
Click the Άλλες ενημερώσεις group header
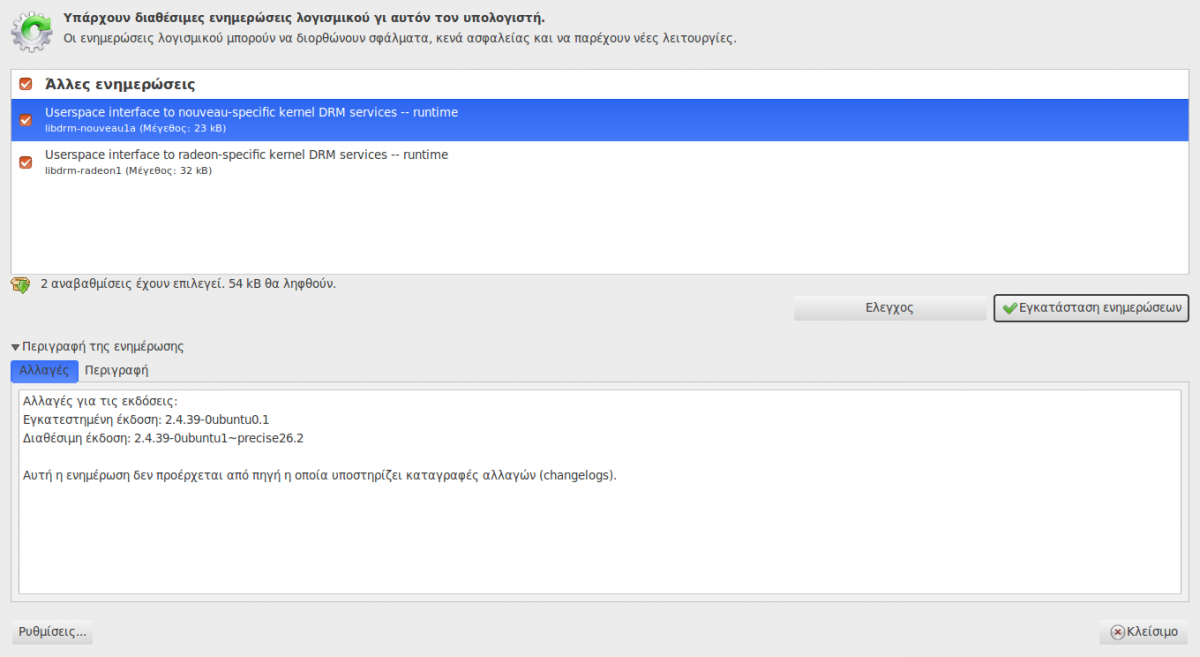(x=120, y=84)
